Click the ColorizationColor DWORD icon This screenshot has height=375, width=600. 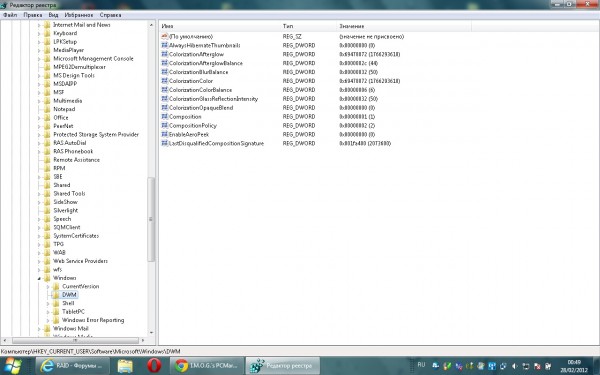[x=165, y=81]
